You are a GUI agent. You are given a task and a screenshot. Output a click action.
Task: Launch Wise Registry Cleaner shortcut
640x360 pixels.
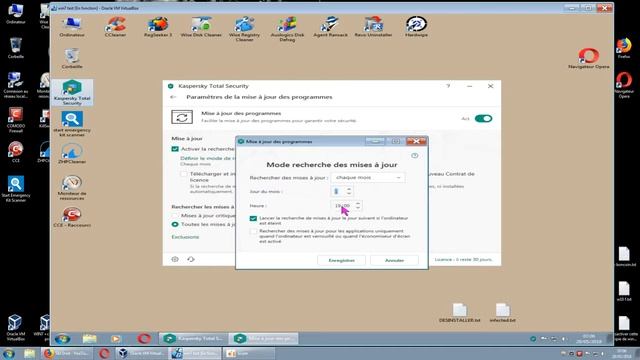(x=244, y=29)
